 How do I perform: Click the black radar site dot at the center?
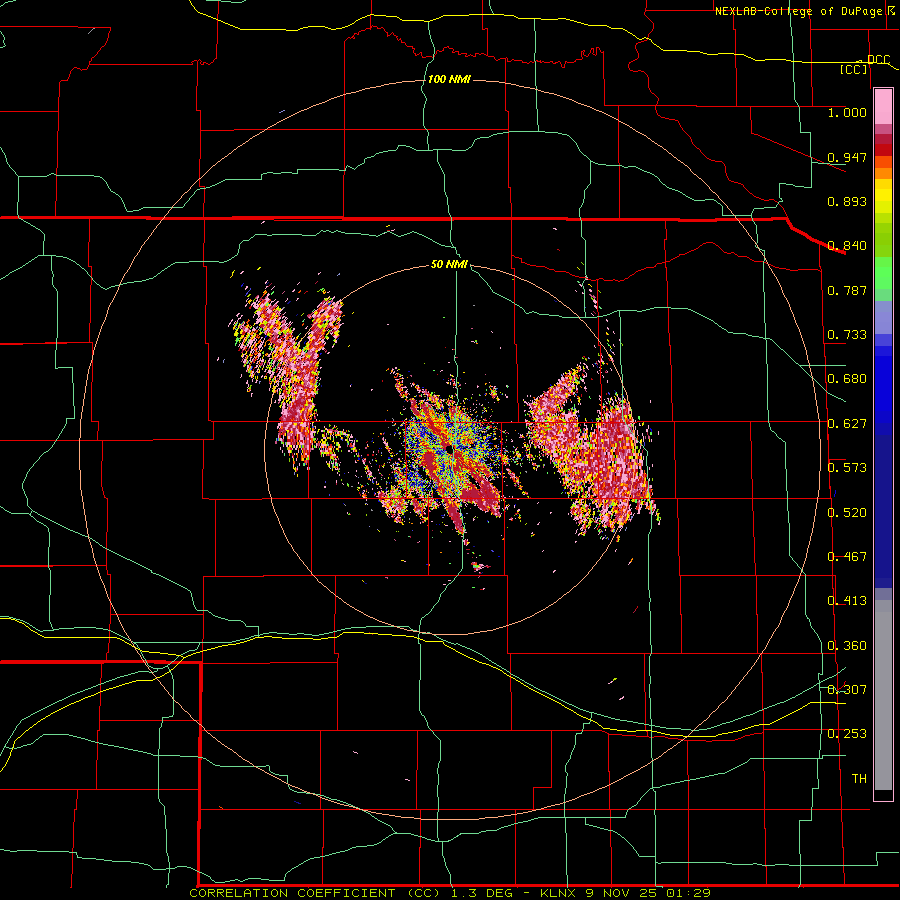tap(447, 448)
